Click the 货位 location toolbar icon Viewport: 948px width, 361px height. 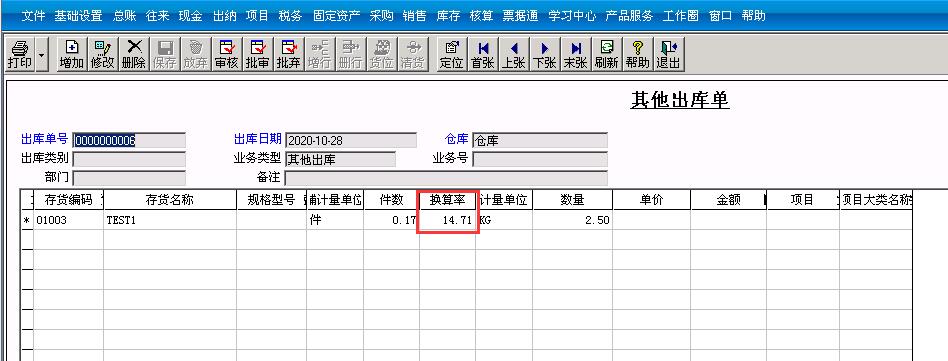pyautogui.click(x=381, y=54)
